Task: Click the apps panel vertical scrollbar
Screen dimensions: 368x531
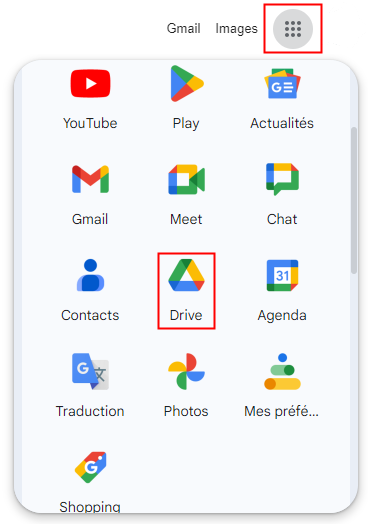Action: (354, 200)
